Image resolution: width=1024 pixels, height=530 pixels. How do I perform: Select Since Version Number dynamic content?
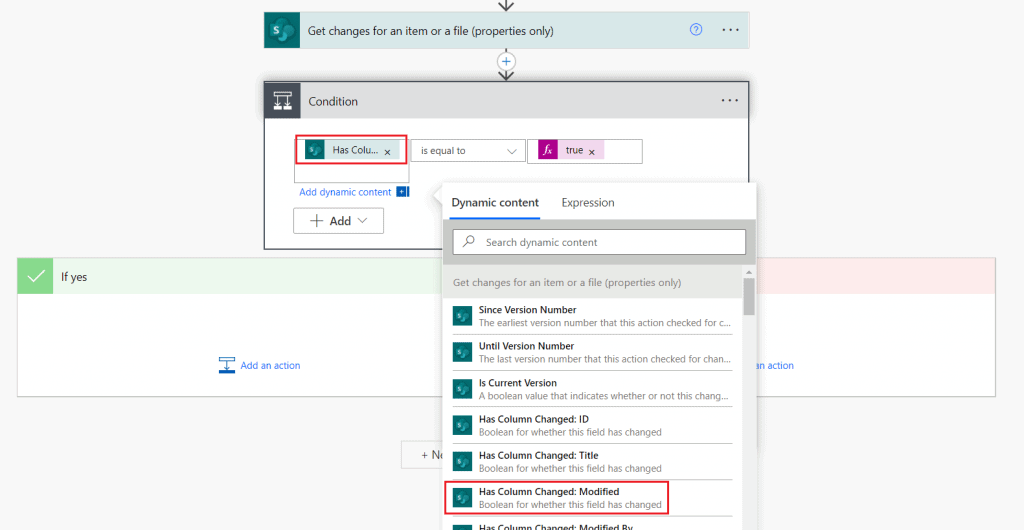click(x=592, y=316)
